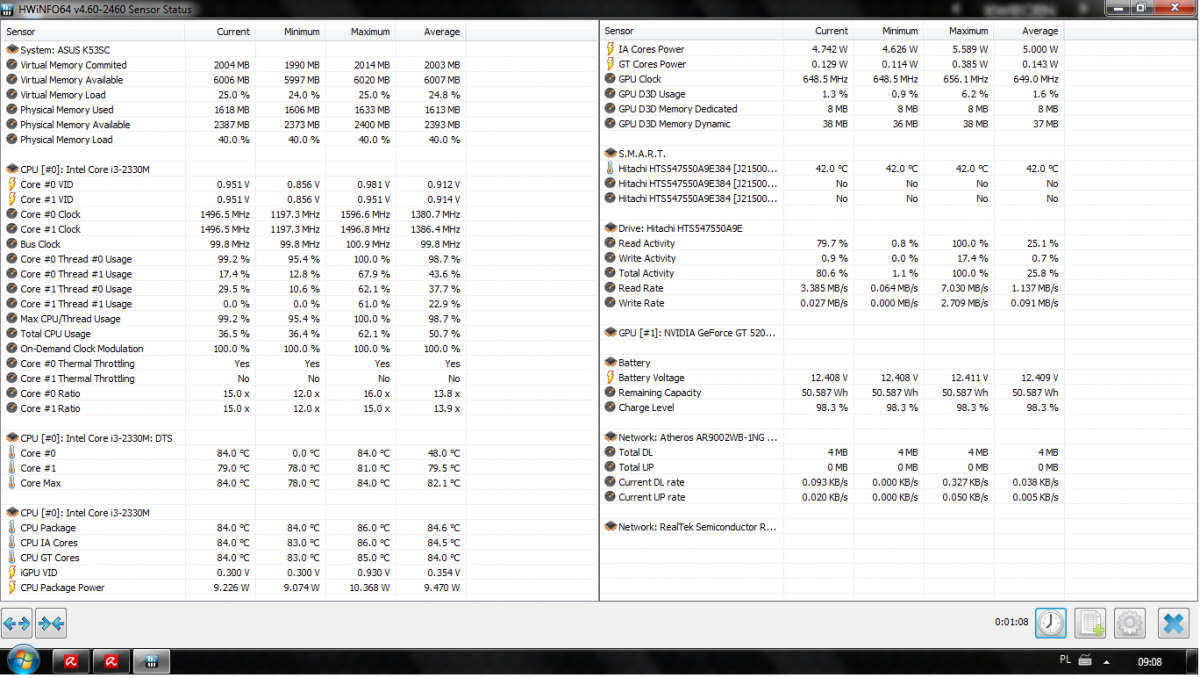
Task: Click right panel Average column header
Action: (1029, 31)
